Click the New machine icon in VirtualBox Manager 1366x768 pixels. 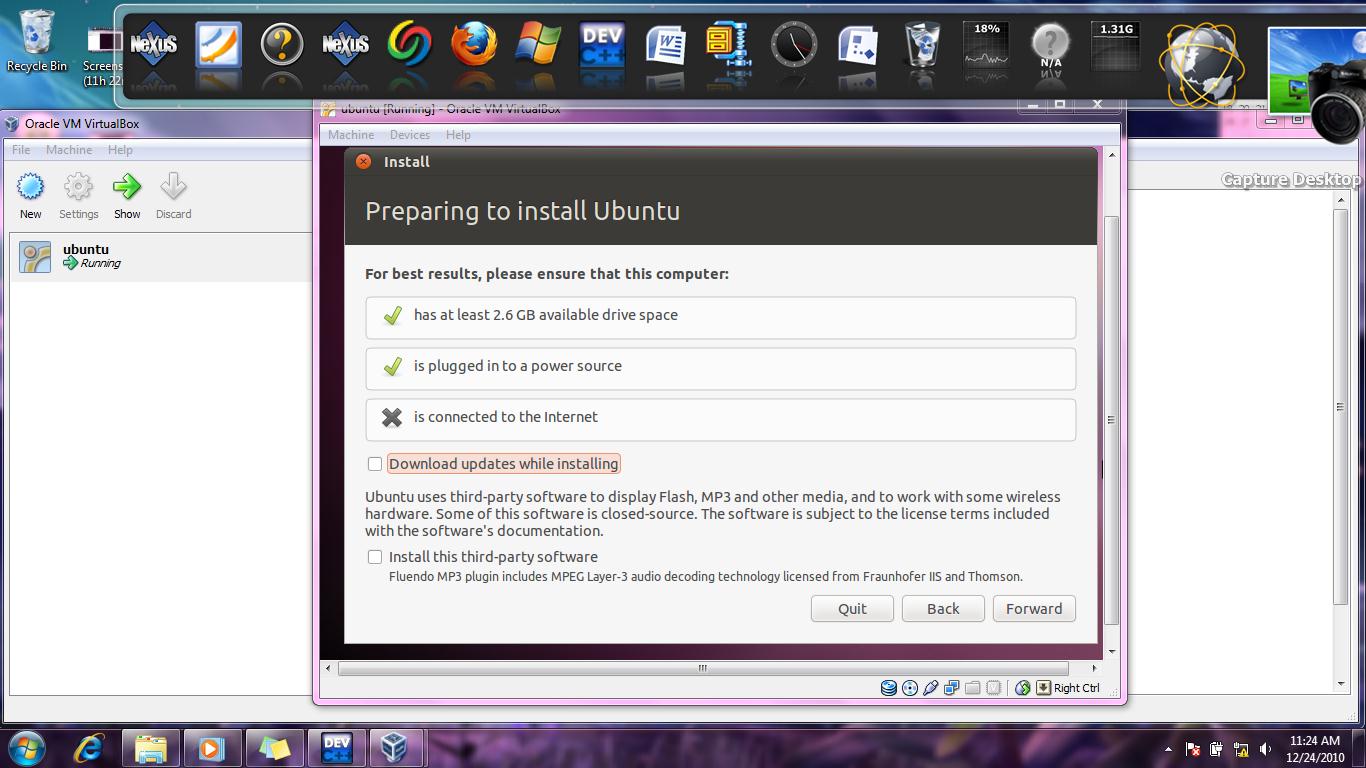pos(31,187)
